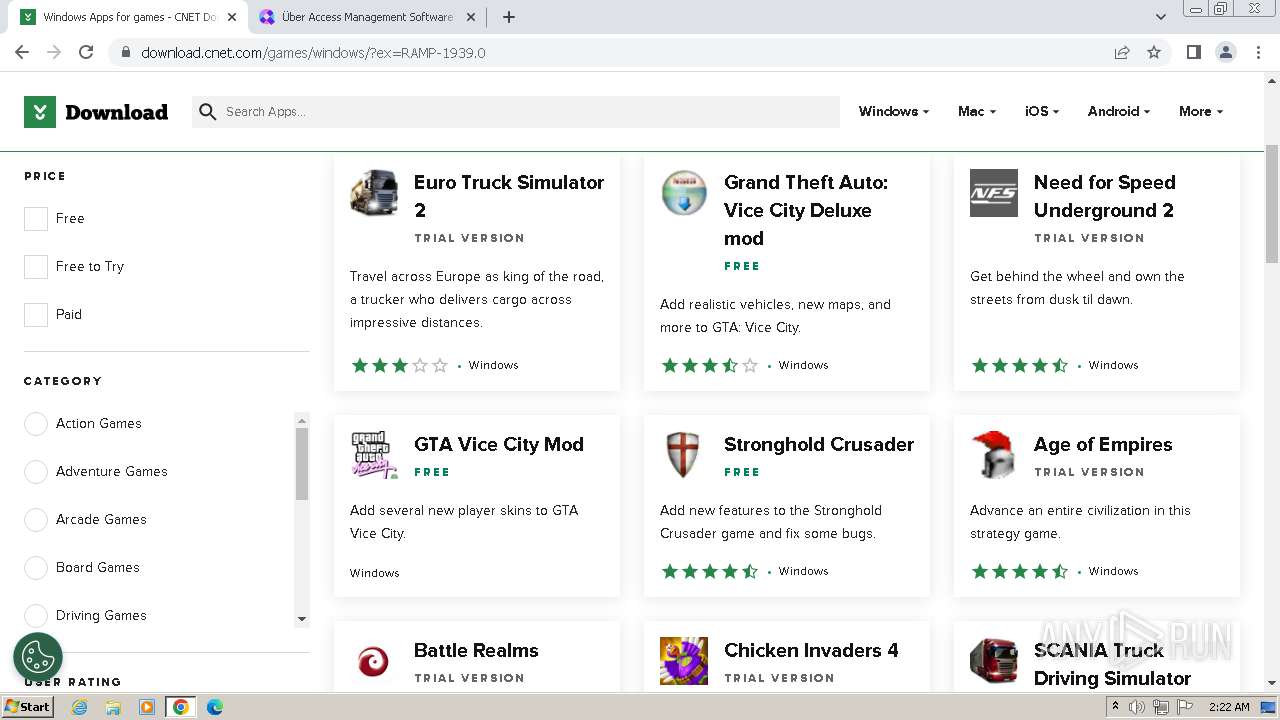The width and height of the screenshot is (1280, 720).
Task: Open the Need for Speed Underground 2 icon
Action: click(994, 193)
